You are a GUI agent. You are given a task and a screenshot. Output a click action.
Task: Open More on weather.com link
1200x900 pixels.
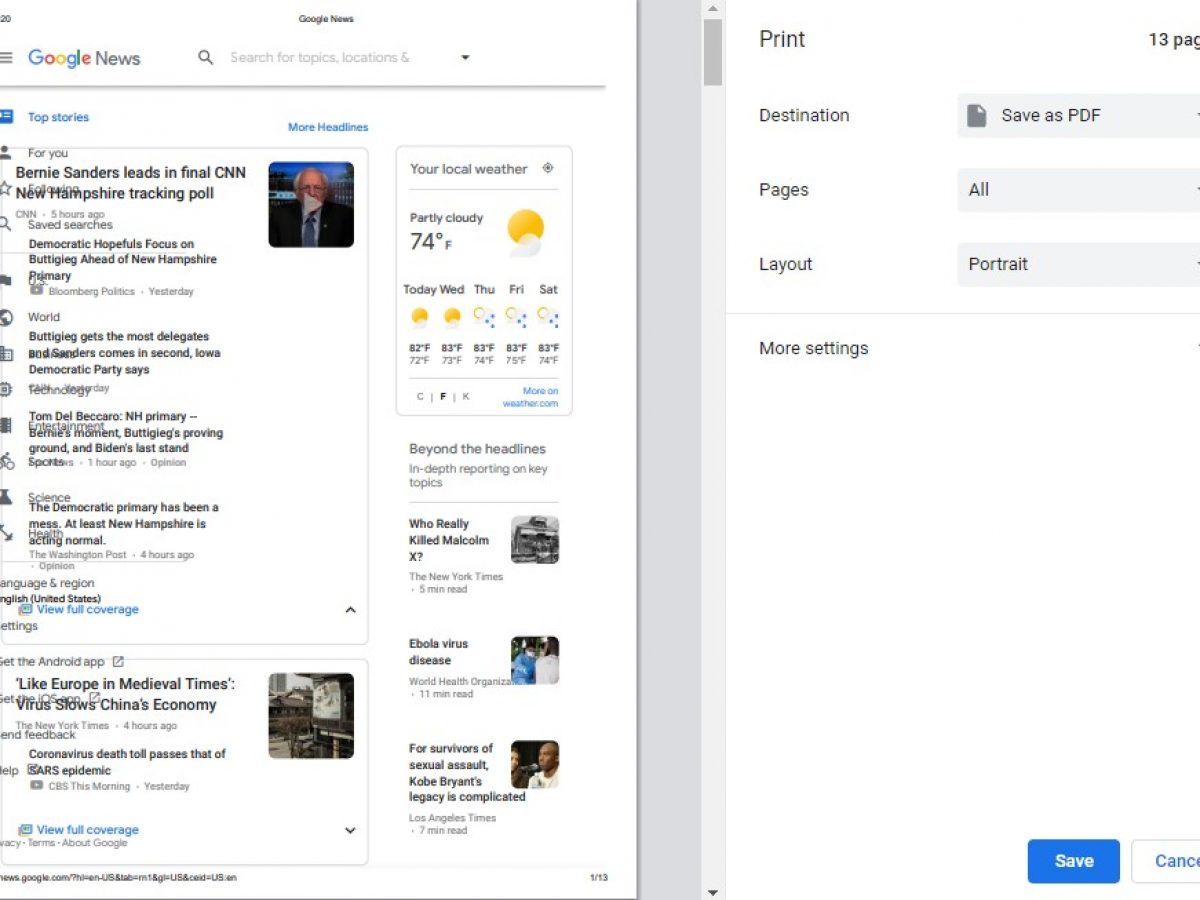coord(531,397)
